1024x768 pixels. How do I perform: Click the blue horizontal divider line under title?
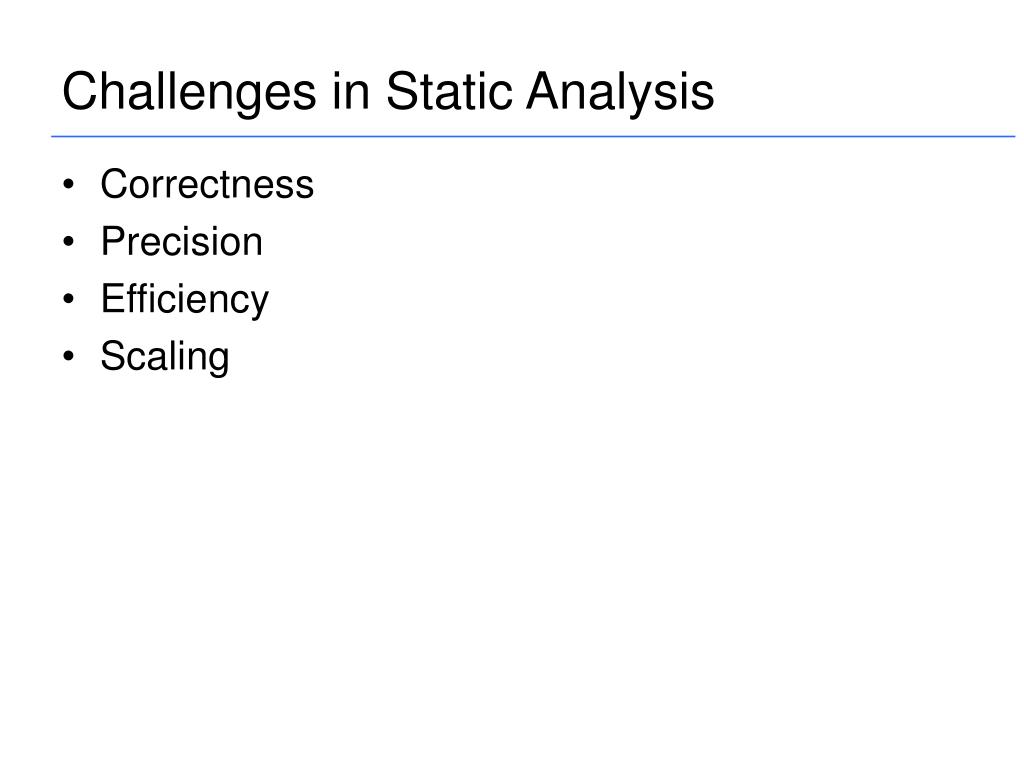[x=533, y=136]
